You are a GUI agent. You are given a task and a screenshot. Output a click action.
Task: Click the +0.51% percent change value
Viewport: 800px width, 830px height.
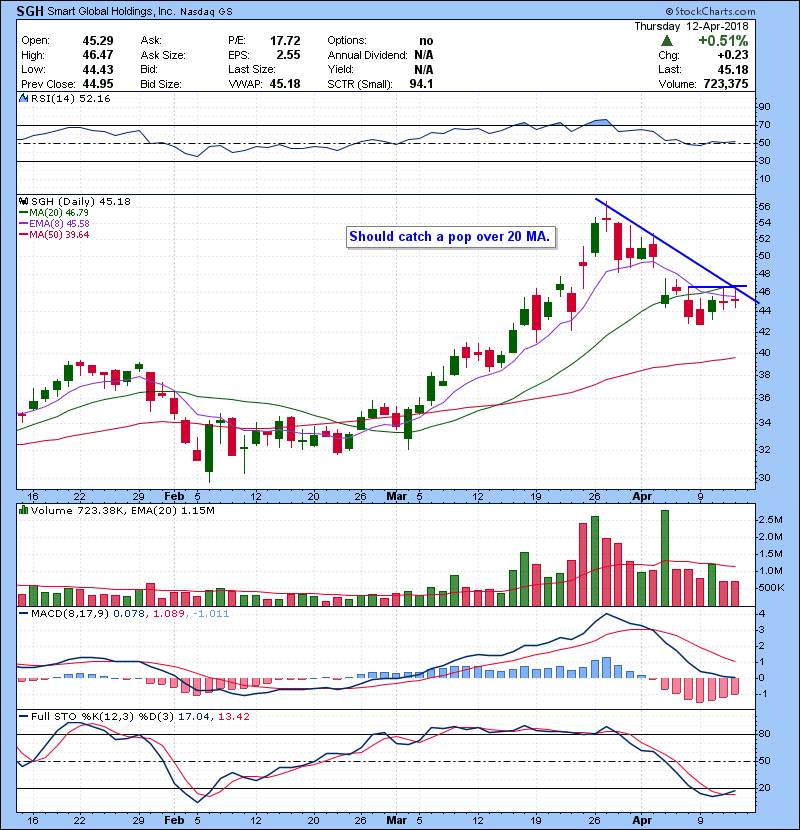723,41
